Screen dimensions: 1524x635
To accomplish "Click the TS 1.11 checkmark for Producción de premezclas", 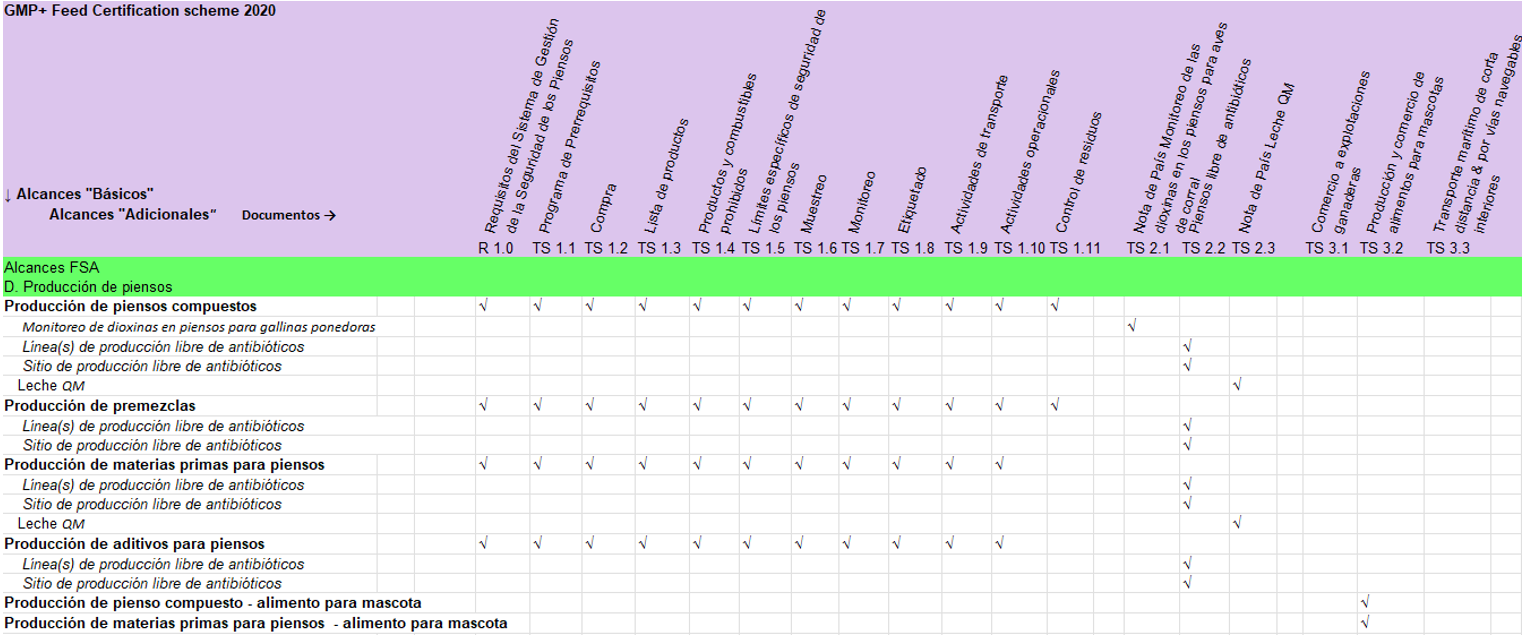I will (1054, 405).
